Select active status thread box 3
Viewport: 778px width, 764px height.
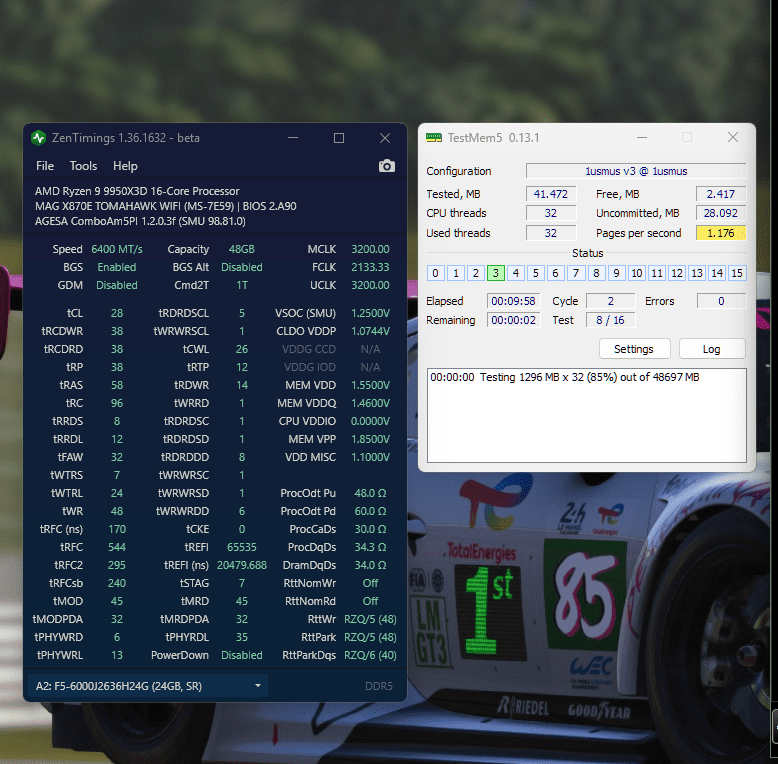click(x=495, y=273)
